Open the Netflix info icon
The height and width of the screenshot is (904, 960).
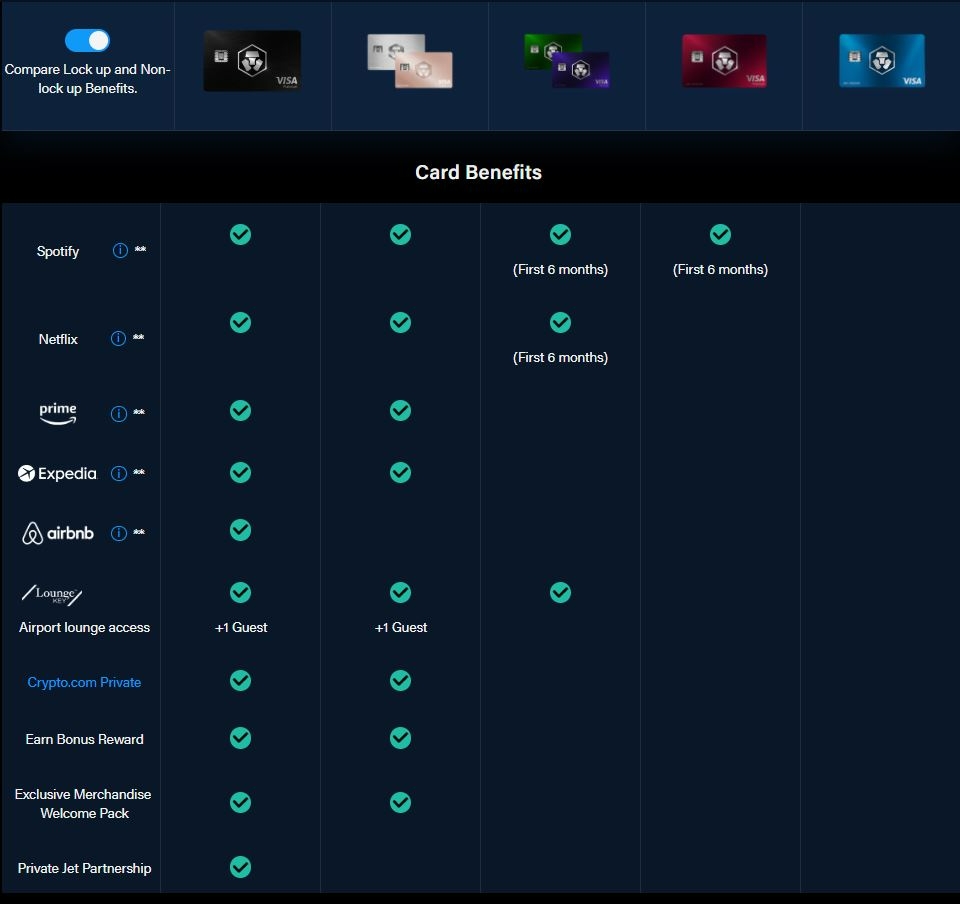118,338
